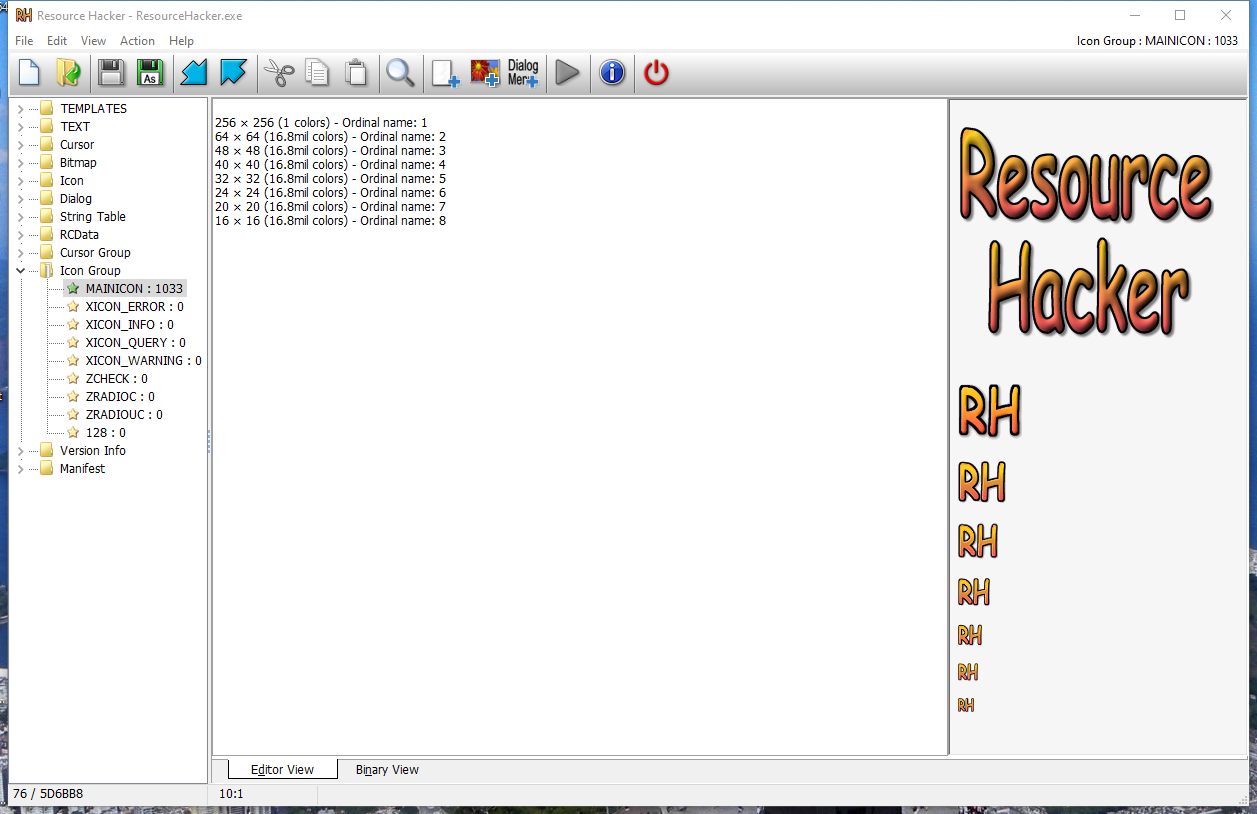This screenshot has width=1257, height=814.
Task: Switch to the Binary View tab
Action: pos(387,770)
